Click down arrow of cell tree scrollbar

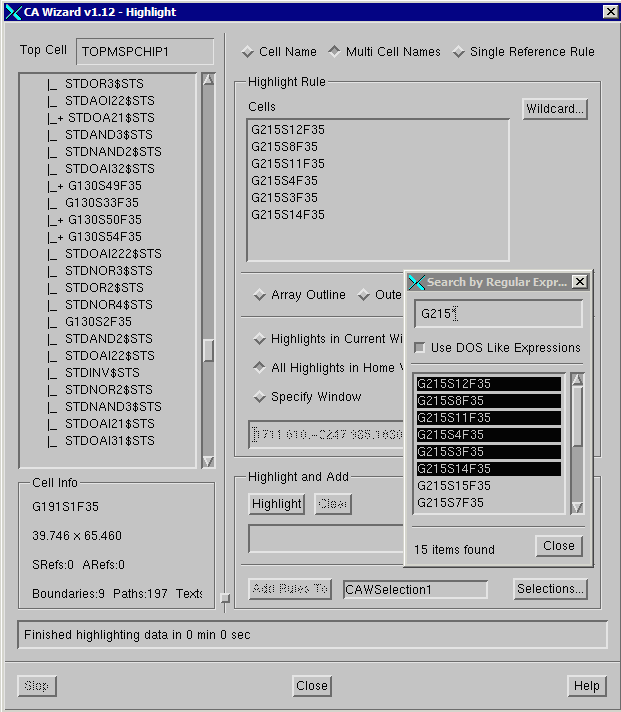(208, 461)
